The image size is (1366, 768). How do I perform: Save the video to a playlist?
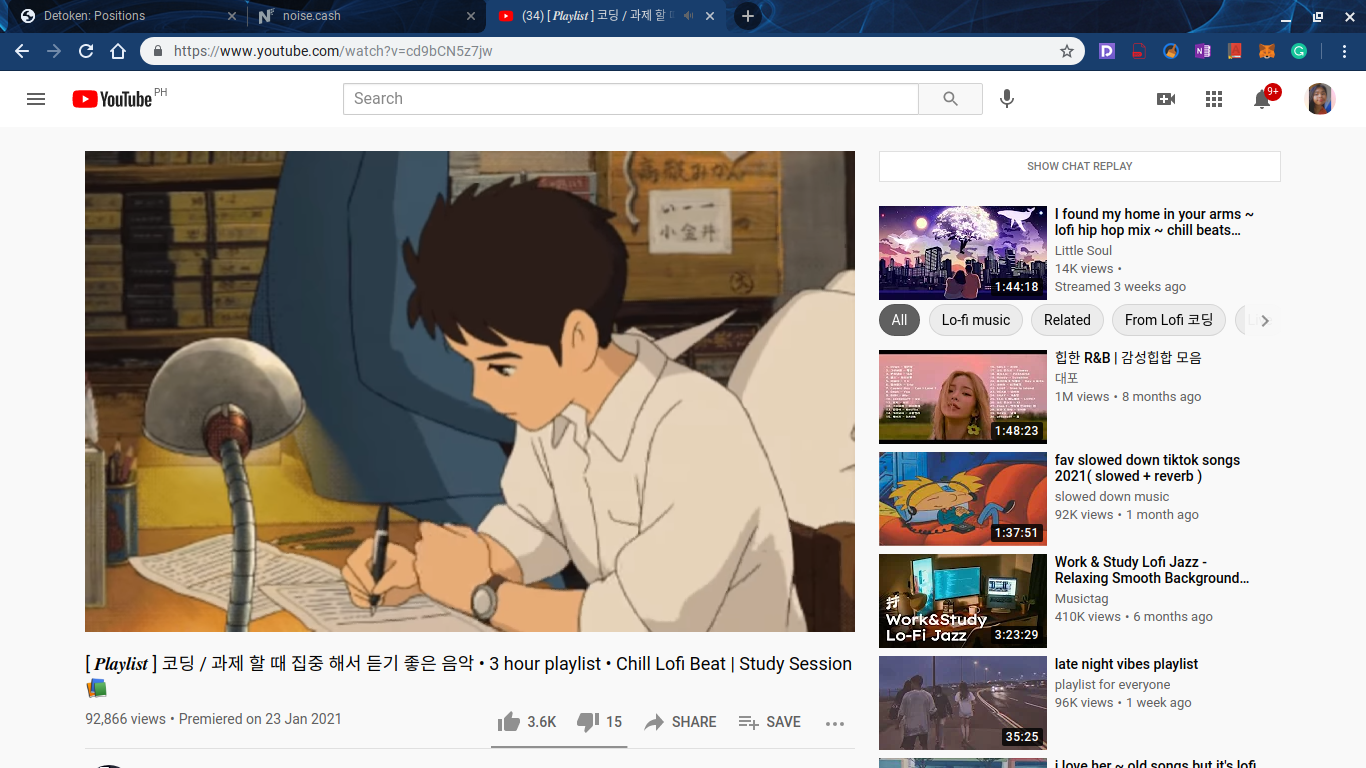769,722
